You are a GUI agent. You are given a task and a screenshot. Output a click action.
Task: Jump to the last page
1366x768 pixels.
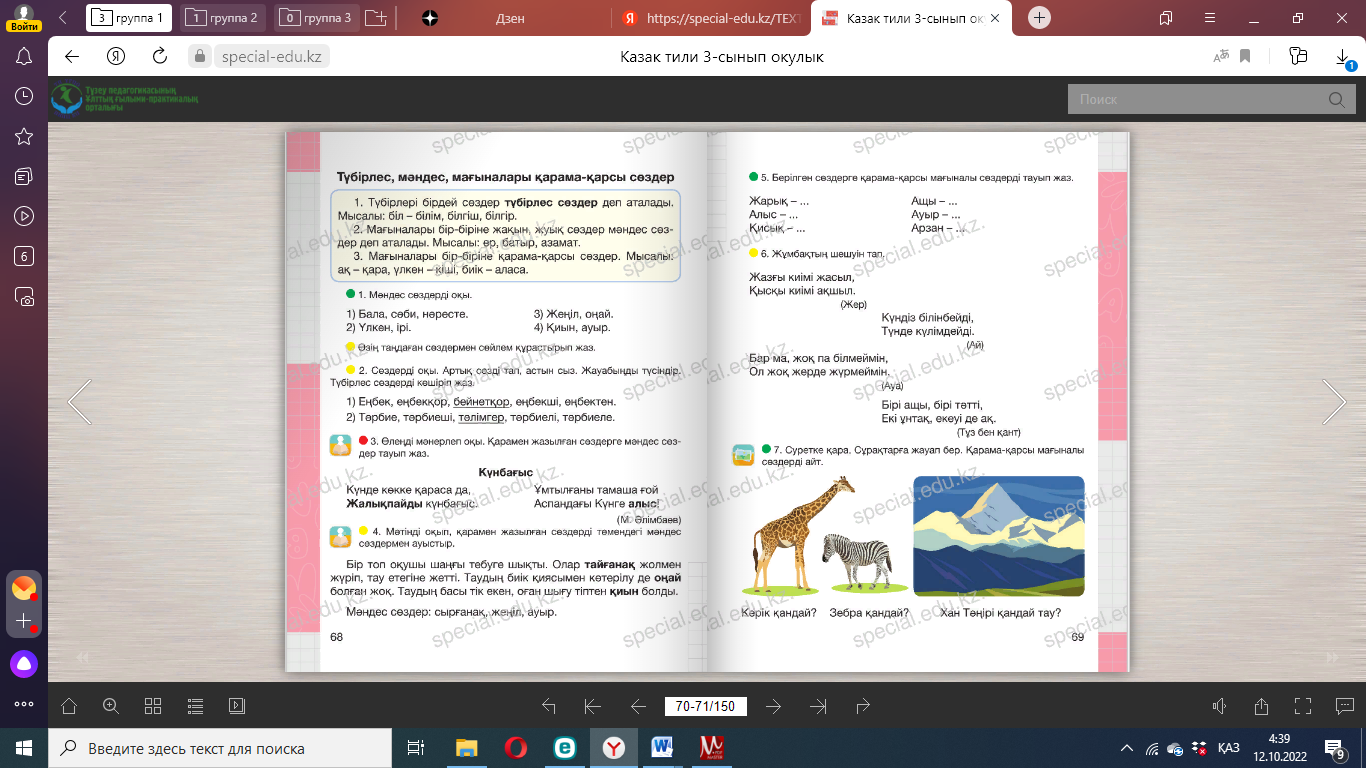tap(818, 706)
